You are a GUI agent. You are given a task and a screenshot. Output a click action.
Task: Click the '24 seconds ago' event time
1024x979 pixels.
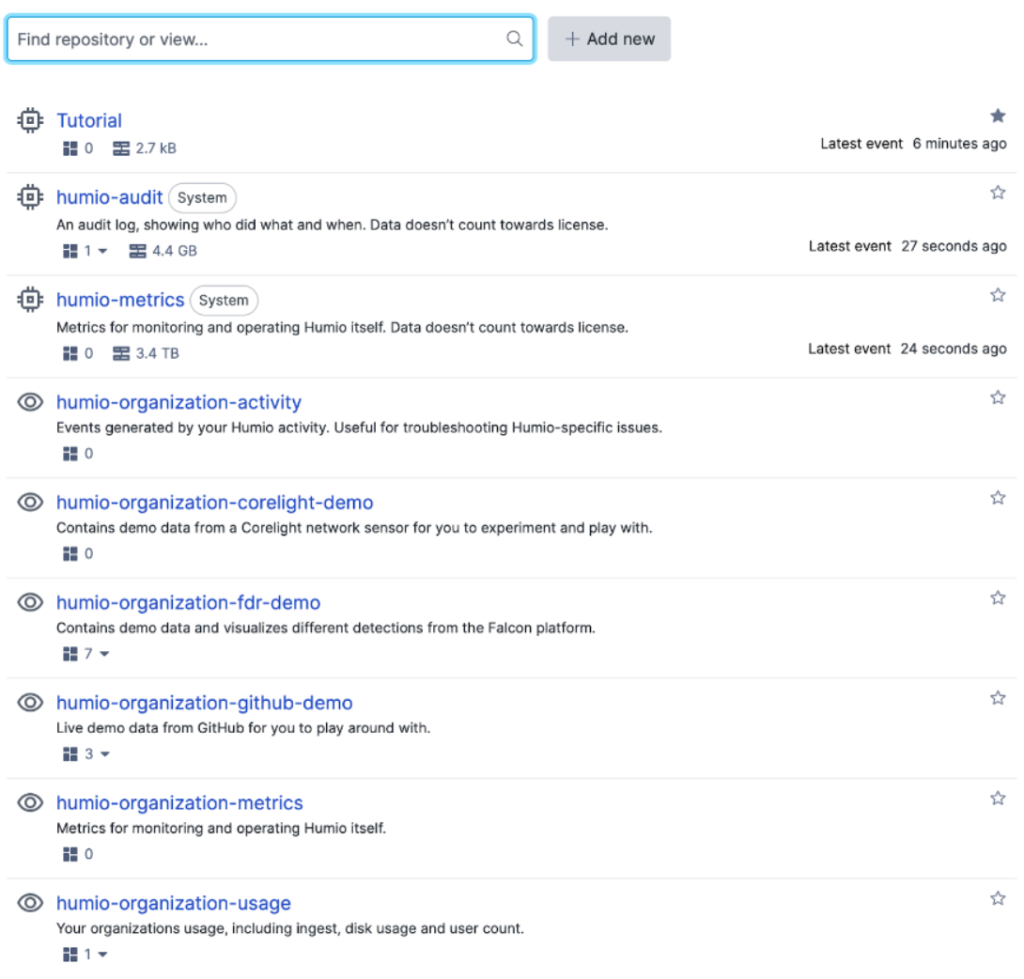[x=953, y=349]
